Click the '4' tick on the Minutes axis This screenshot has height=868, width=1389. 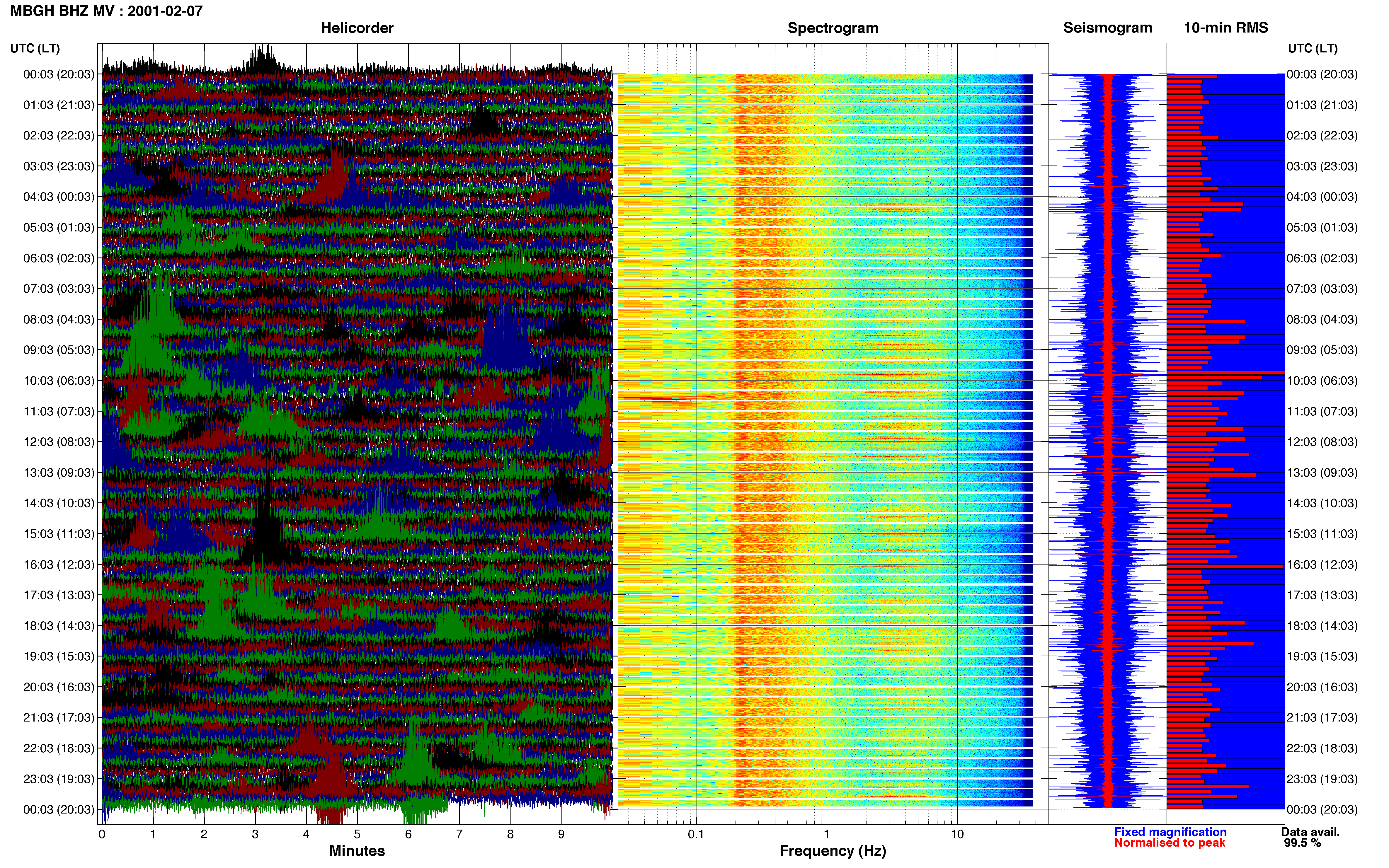[306, 834]
